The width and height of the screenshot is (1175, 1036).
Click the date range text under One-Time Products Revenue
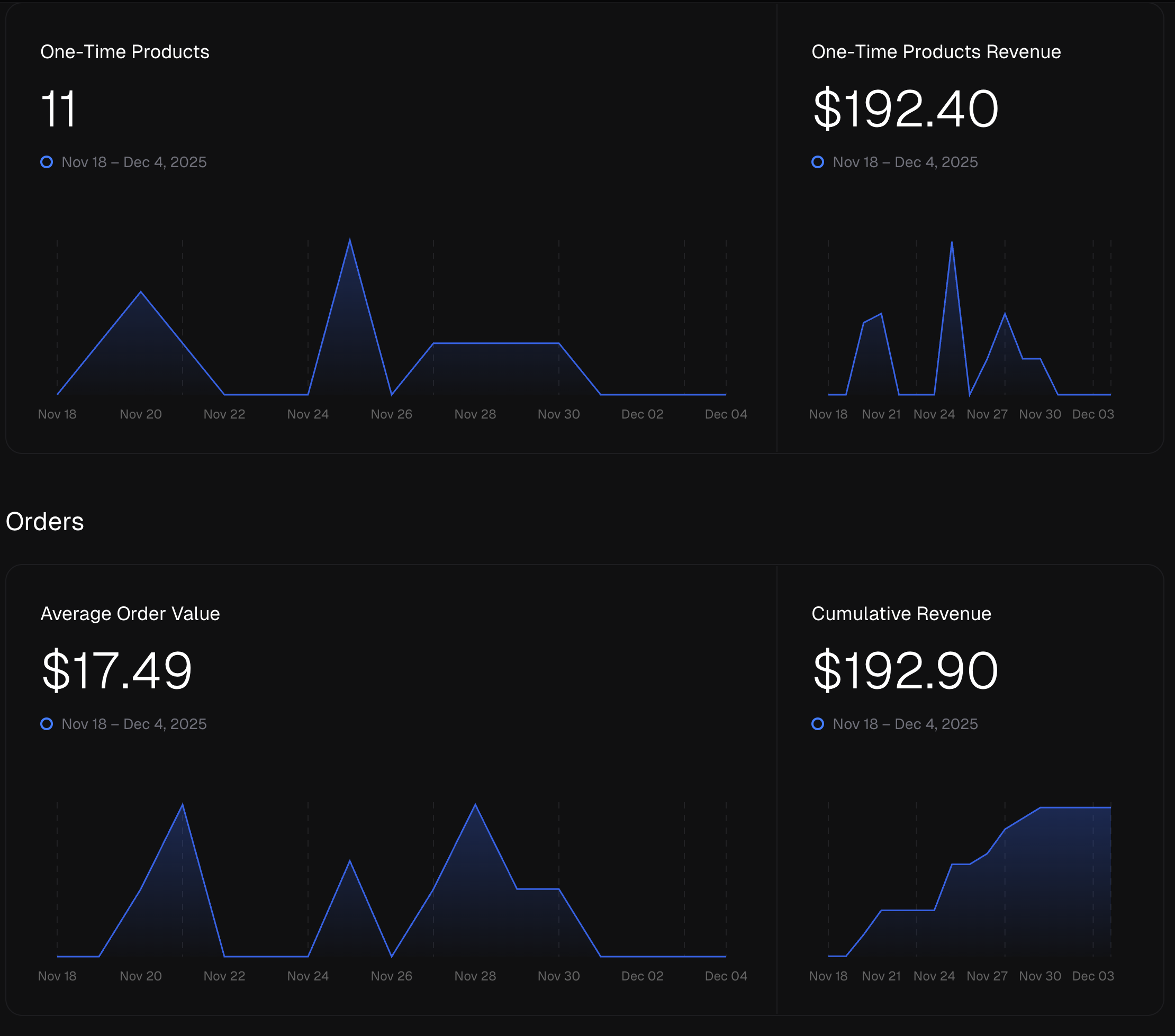pyautogui.click(x=905, y=162)
